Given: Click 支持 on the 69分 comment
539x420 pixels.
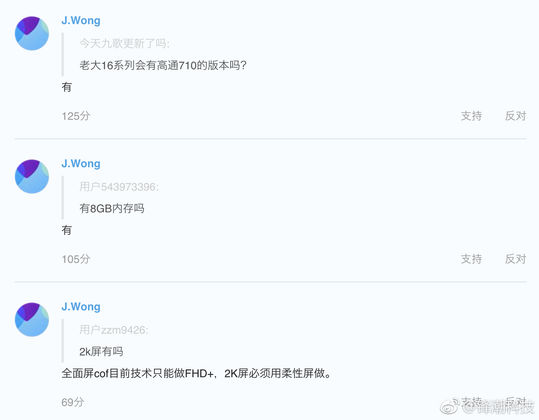Looking at the screenshot, I should tap(471, 401).
